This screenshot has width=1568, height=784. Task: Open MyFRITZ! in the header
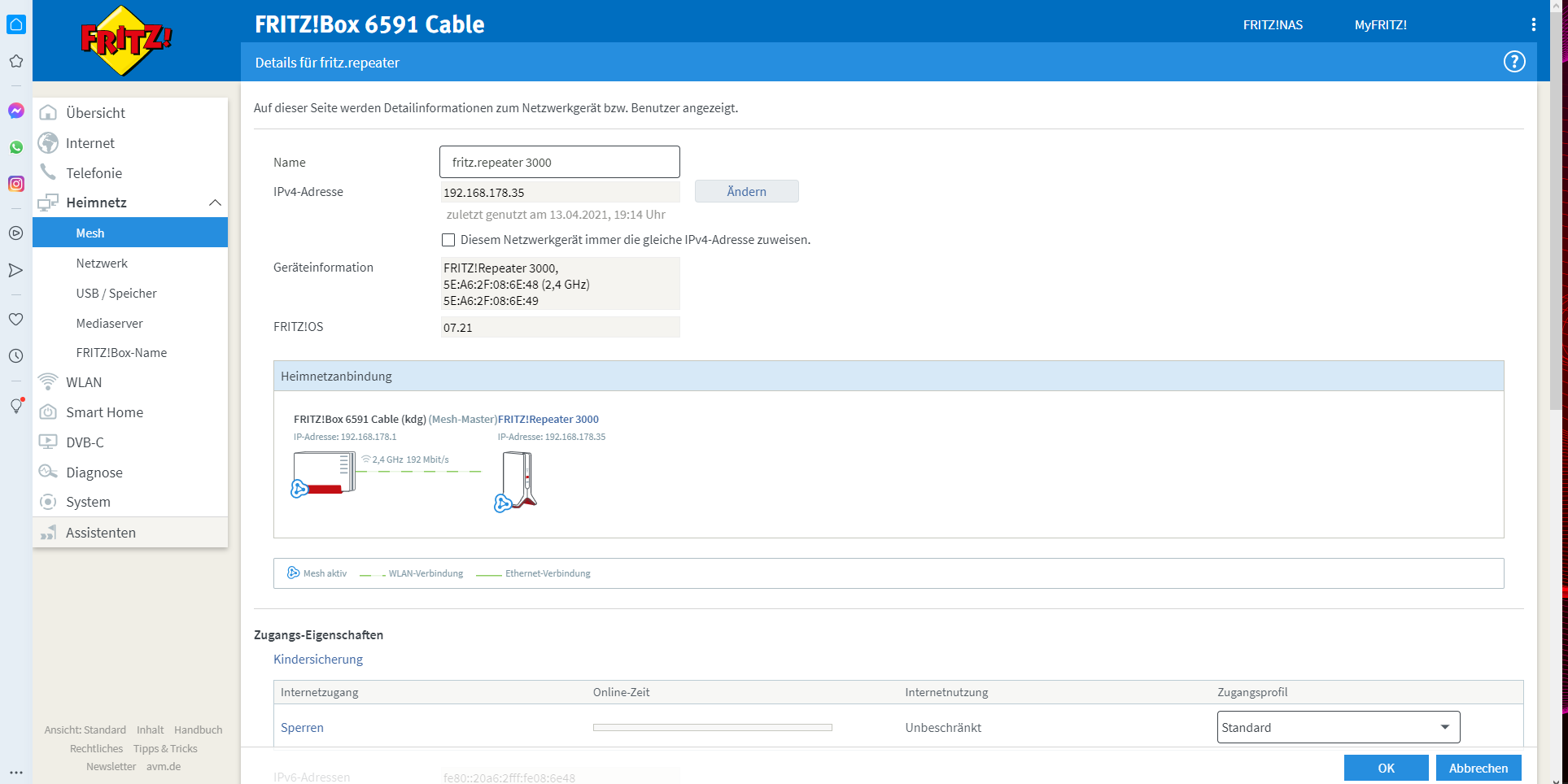[1381, 24]
